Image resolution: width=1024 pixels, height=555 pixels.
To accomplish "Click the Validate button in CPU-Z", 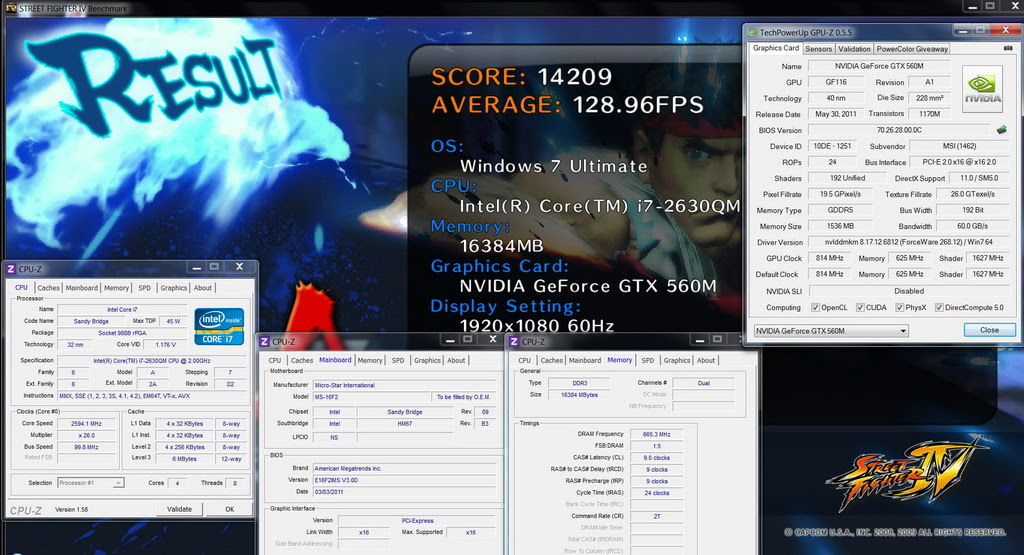I will pos(180,509).
